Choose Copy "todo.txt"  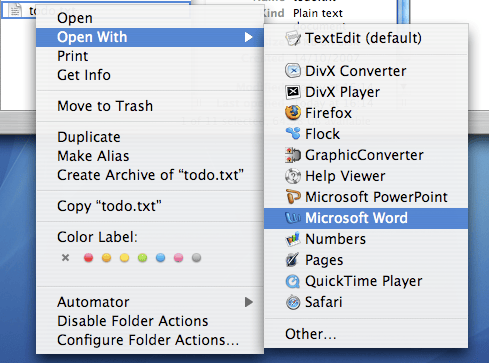pyautogui.click(x=150, y=206)
